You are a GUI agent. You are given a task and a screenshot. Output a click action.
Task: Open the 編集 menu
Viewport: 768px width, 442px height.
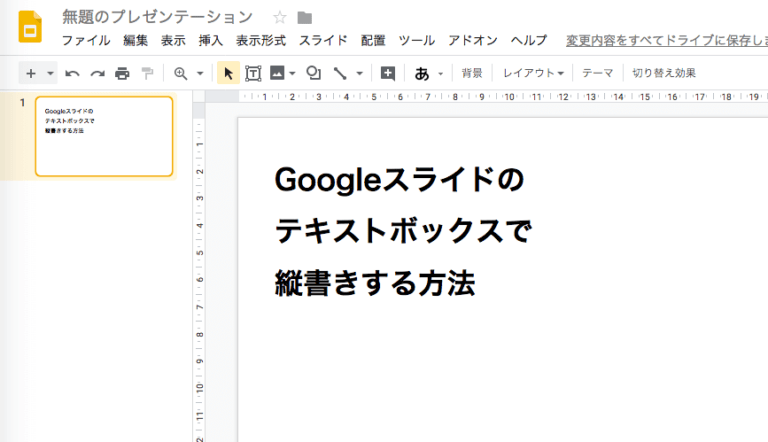135,40
